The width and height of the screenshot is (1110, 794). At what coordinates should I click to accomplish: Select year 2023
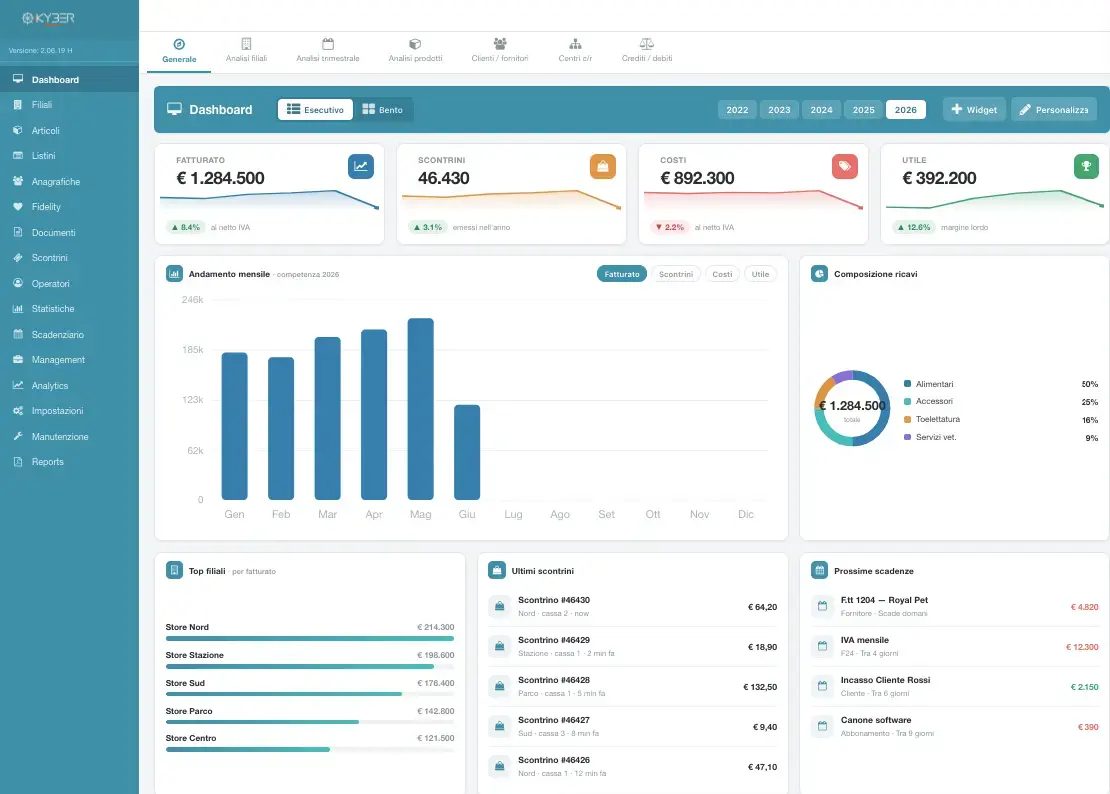click(x=779, y=110)
